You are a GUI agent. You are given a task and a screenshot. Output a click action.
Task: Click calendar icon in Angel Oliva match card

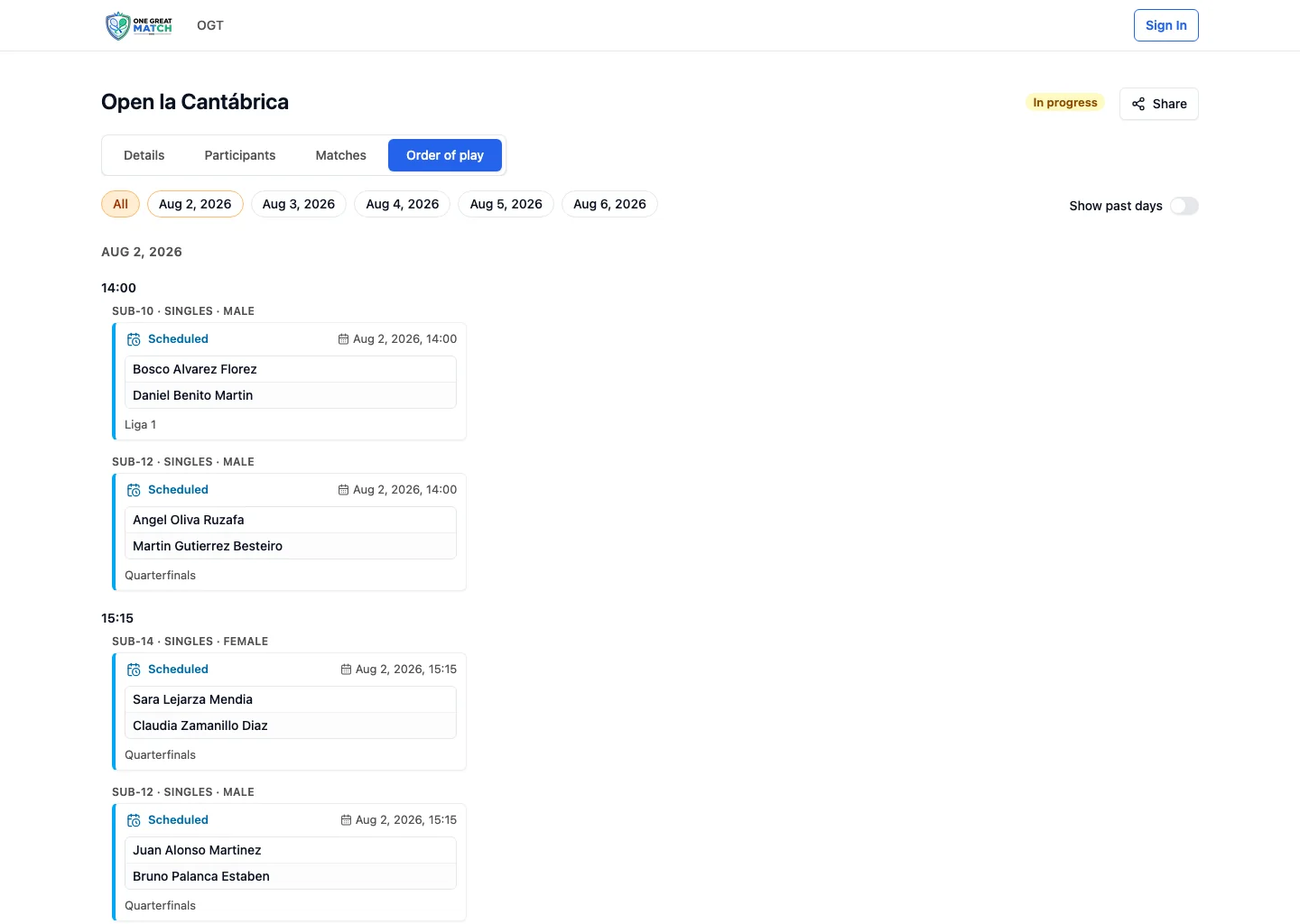[x=343, y=490]
